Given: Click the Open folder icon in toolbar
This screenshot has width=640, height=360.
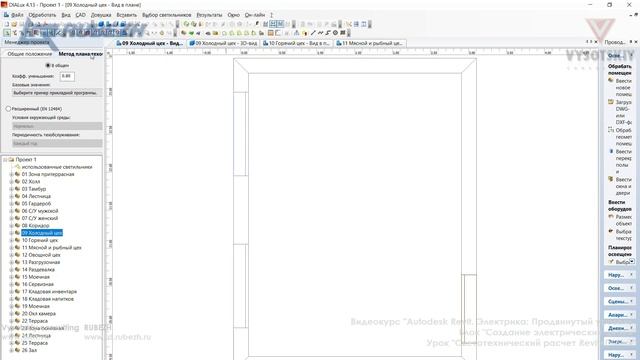Looking at the screenshot, I should (x=14, y=24).
